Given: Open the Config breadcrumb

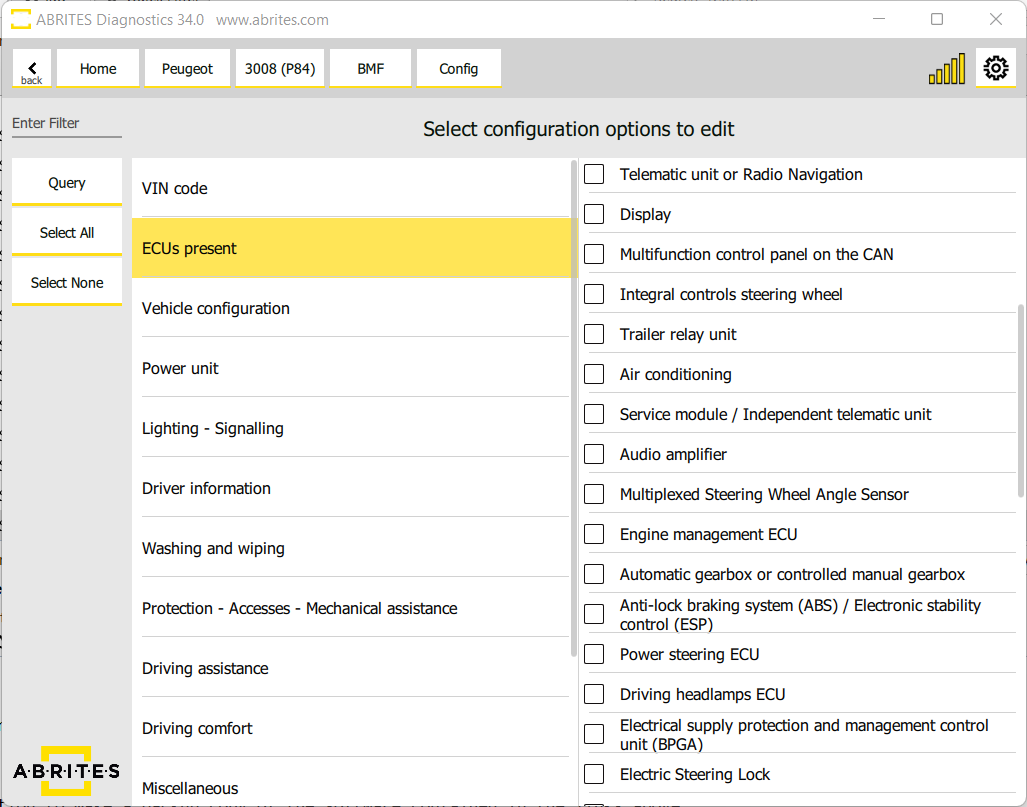Looking at the screenshot, I should point(458,68).
